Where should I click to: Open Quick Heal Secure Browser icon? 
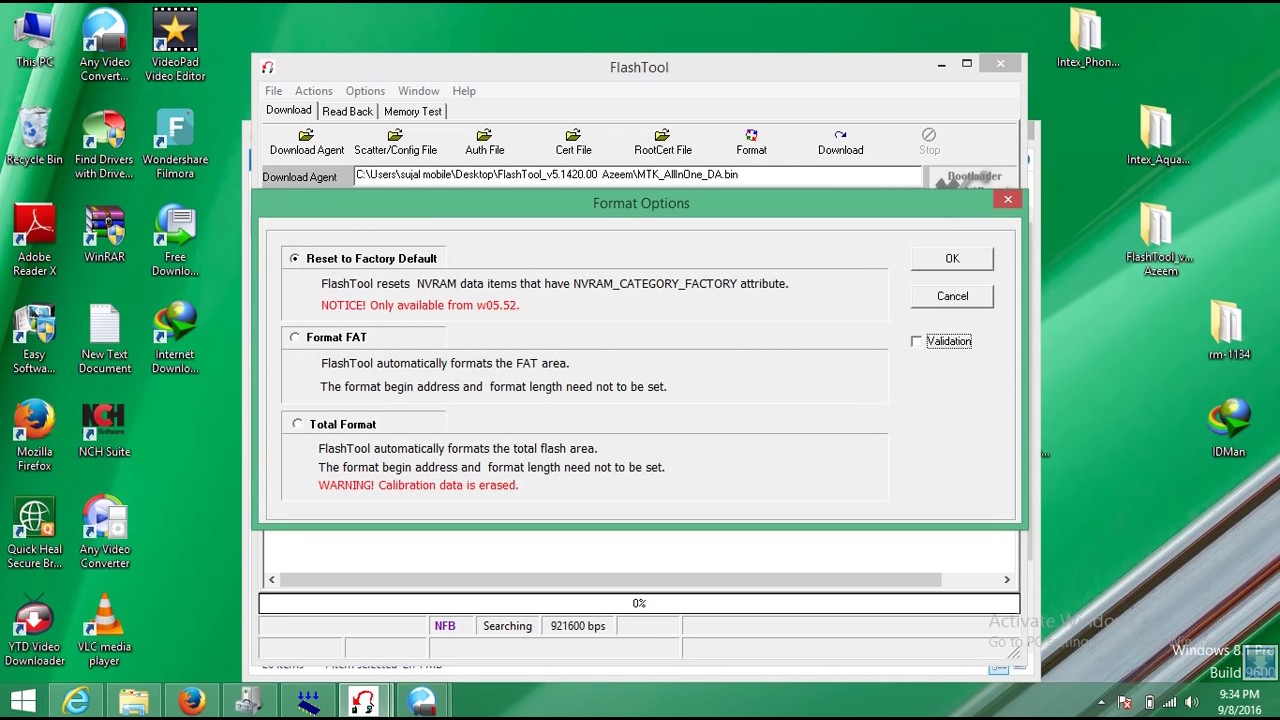pos(34,533)
